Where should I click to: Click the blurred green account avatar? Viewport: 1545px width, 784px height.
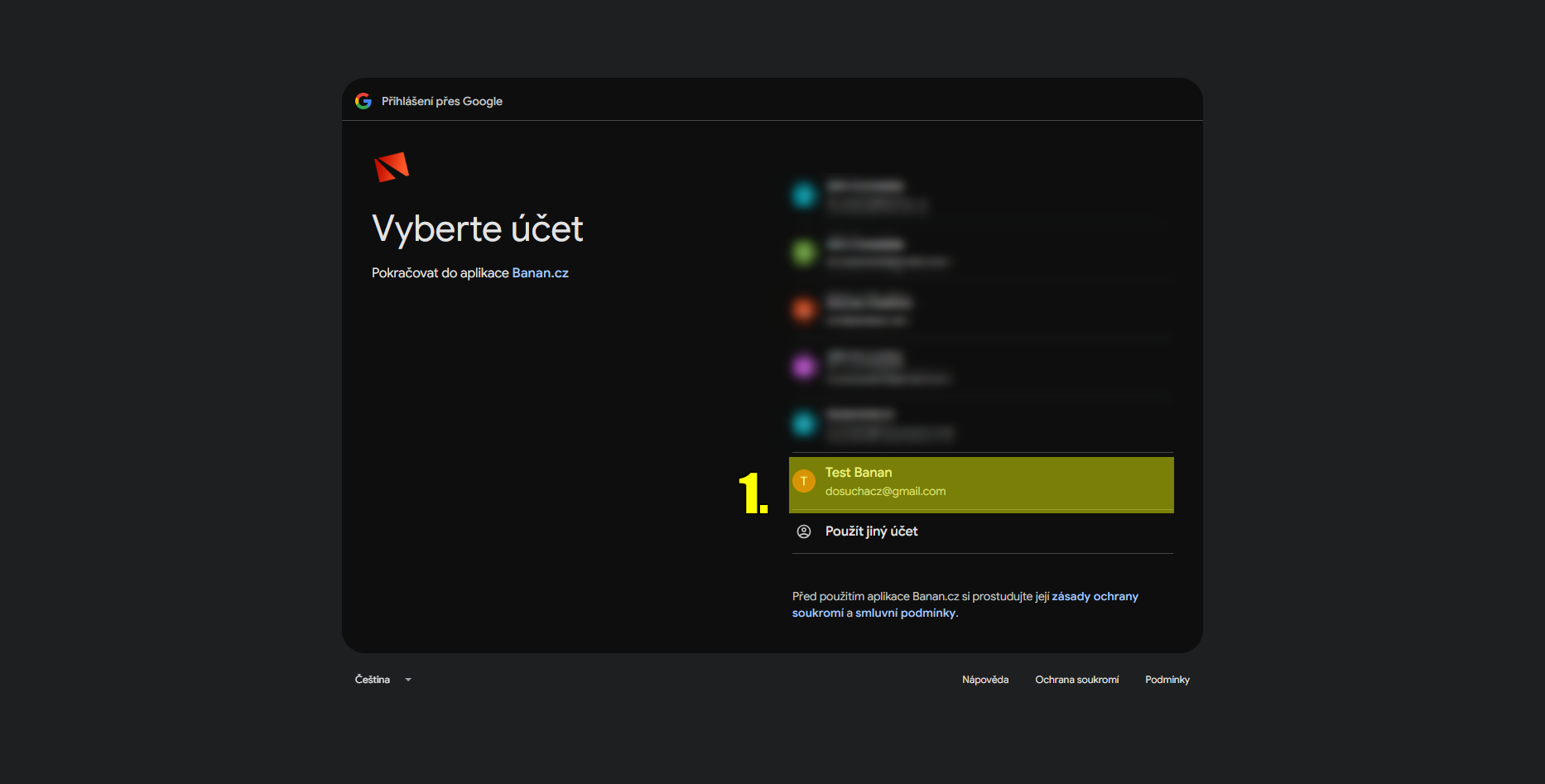804,253
